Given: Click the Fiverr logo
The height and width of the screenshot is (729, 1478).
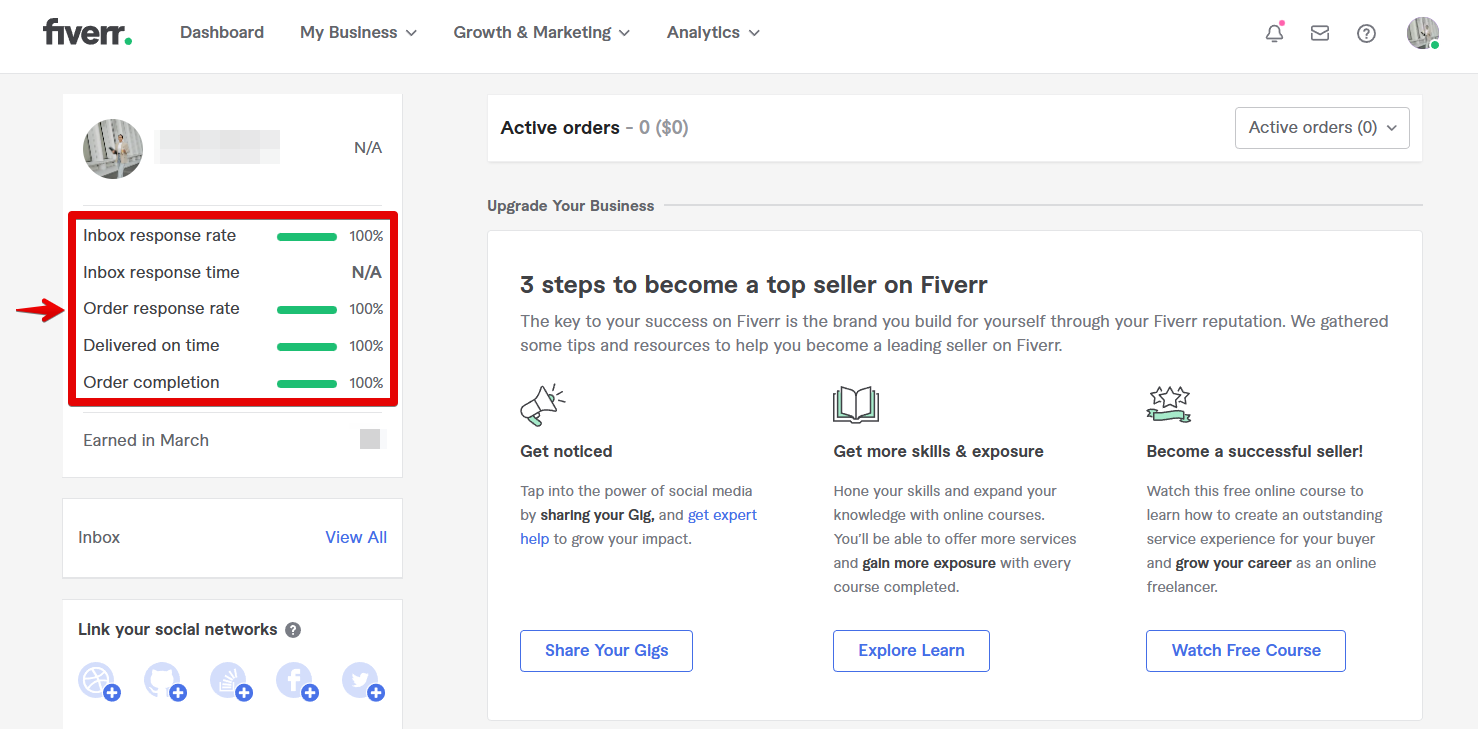Looking at the screenshot, I should pos(87,32).
